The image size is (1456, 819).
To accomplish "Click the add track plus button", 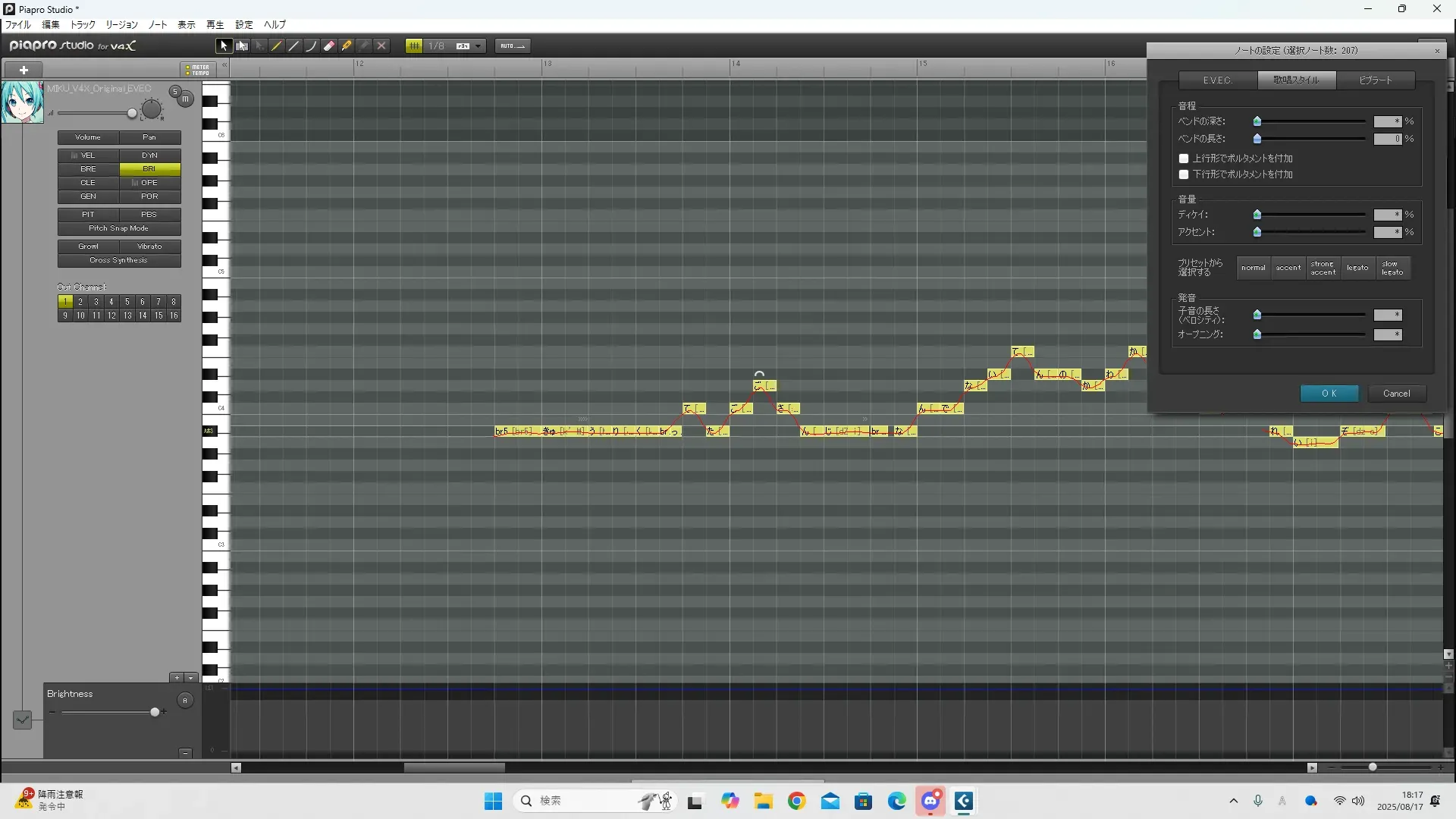I will pyautogui.click(x=24, y=70).
